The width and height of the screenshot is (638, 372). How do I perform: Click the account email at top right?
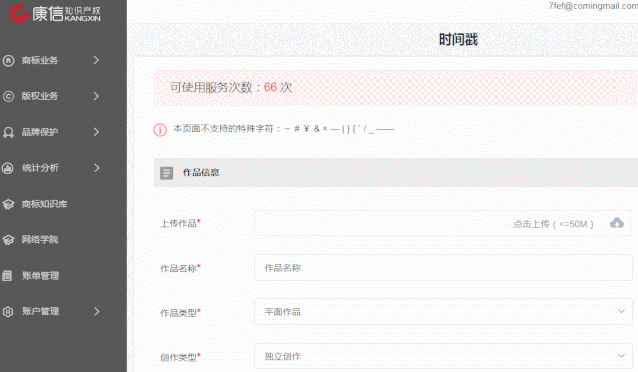click(593, 6)
